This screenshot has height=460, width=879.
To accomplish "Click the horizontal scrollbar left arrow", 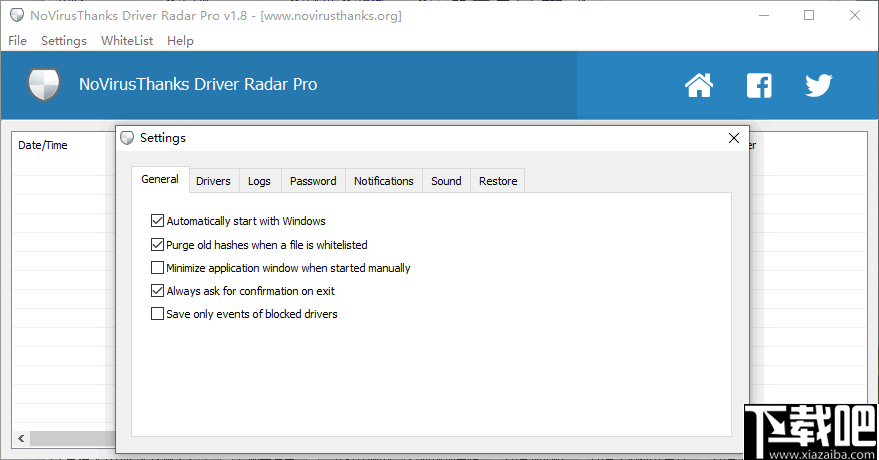I will (x=21, y=438).
